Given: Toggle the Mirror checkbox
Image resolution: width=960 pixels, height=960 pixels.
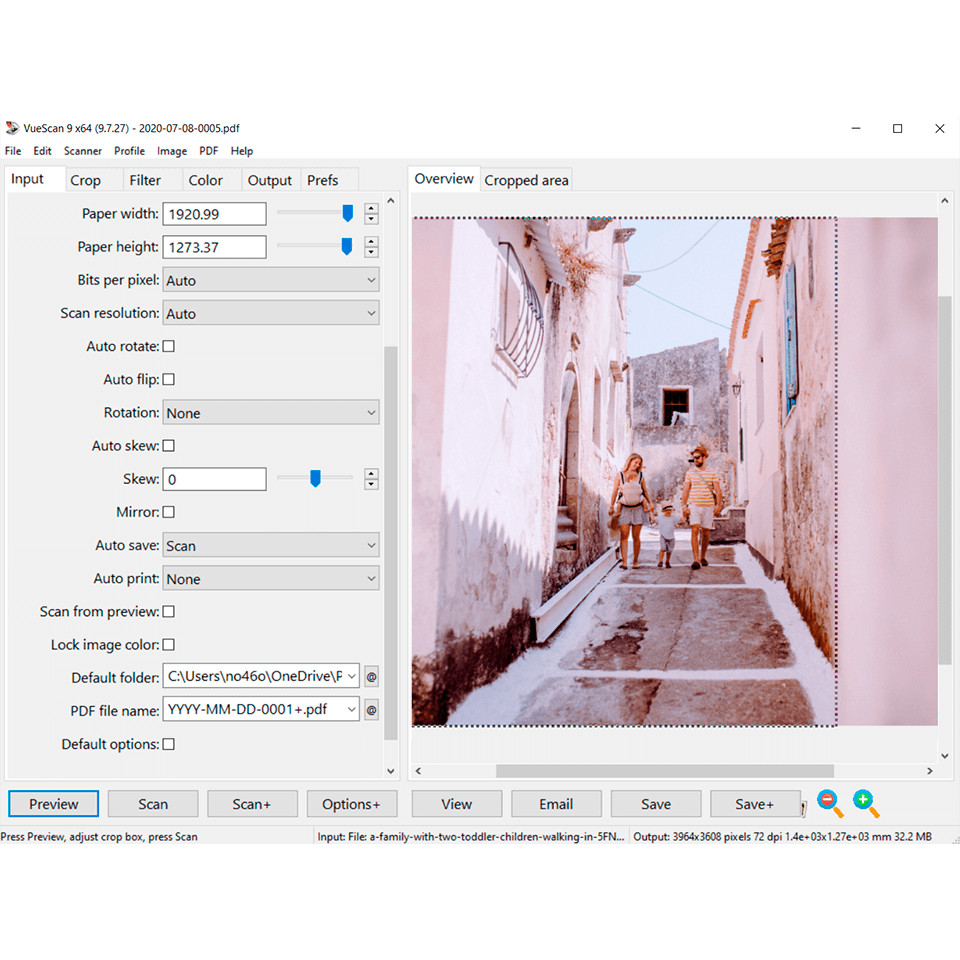Looking at the screenshot, I should tap(168, 512).
